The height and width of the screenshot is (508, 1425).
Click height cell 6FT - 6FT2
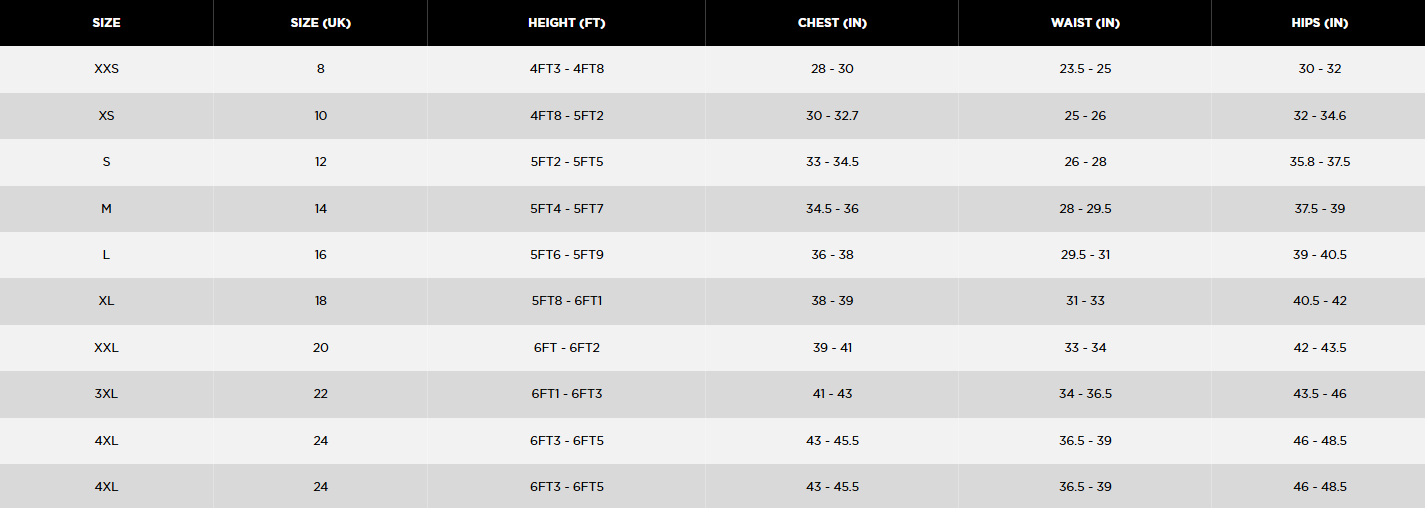click(566, 348)
